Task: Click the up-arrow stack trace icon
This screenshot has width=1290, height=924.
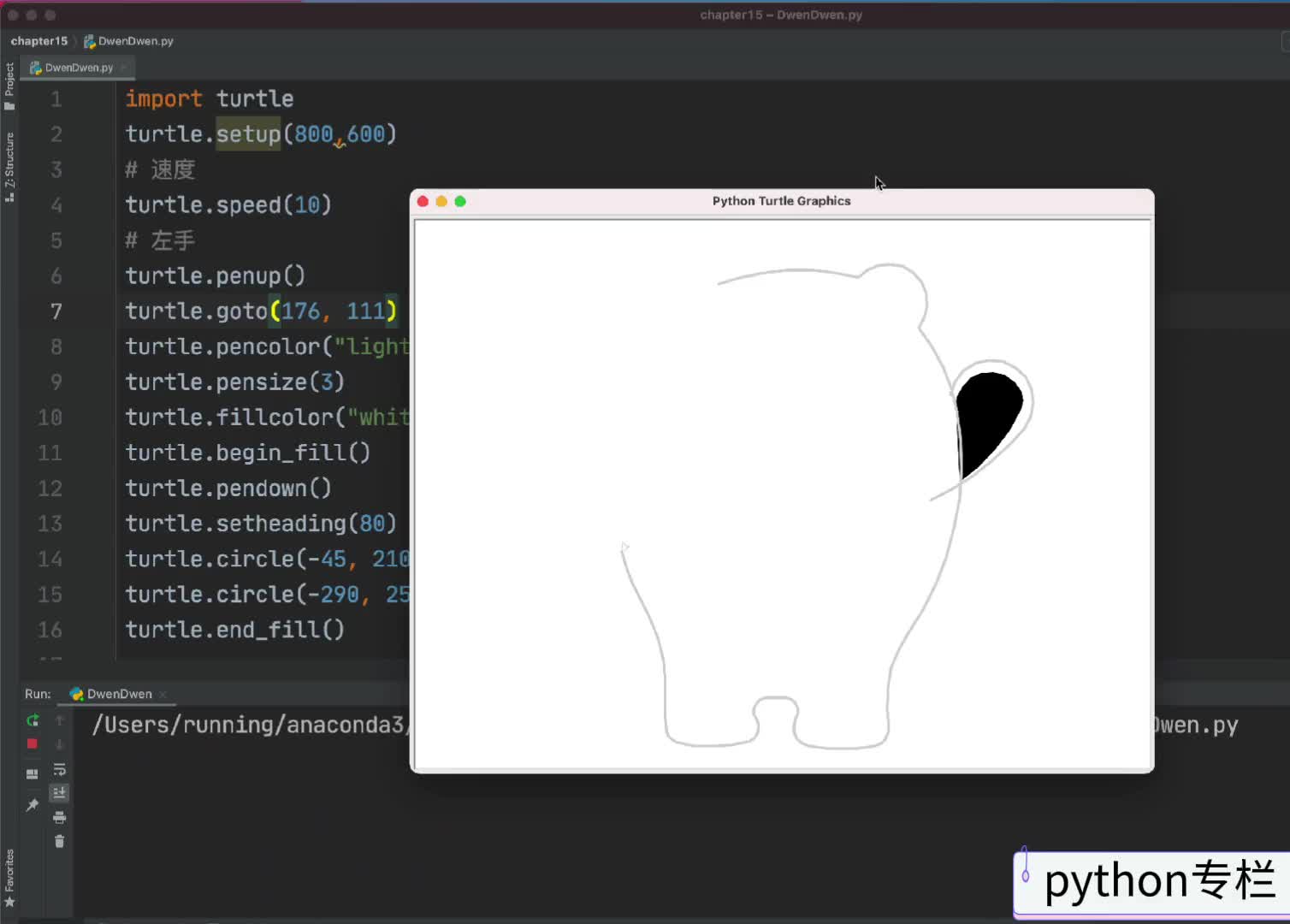Action: click(x=59, y=720)
